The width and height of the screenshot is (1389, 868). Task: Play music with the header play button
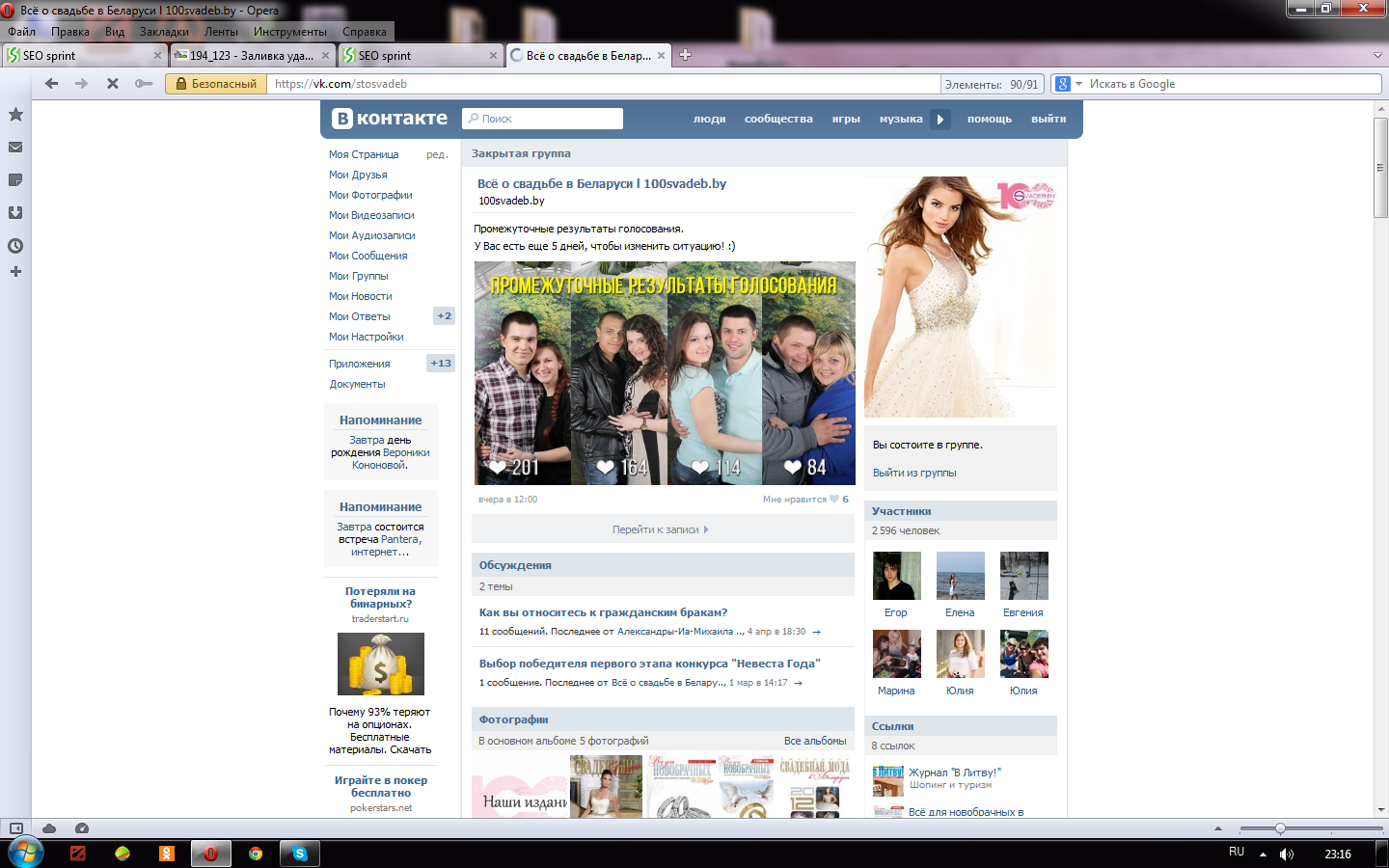coord(940,119)
